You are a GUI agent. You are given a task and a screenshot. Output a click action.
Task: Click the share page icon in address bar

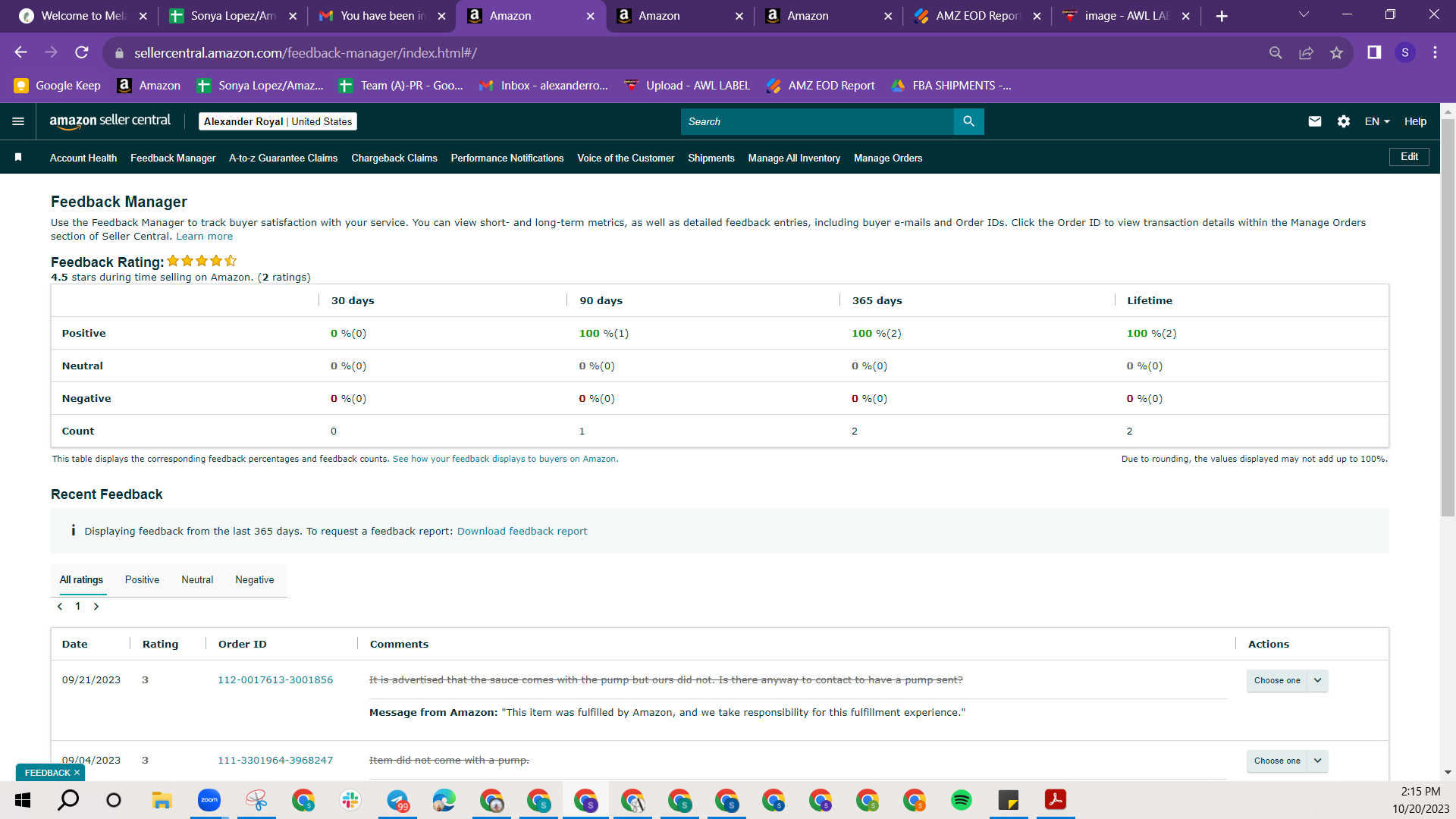[x=1306, y=52]
